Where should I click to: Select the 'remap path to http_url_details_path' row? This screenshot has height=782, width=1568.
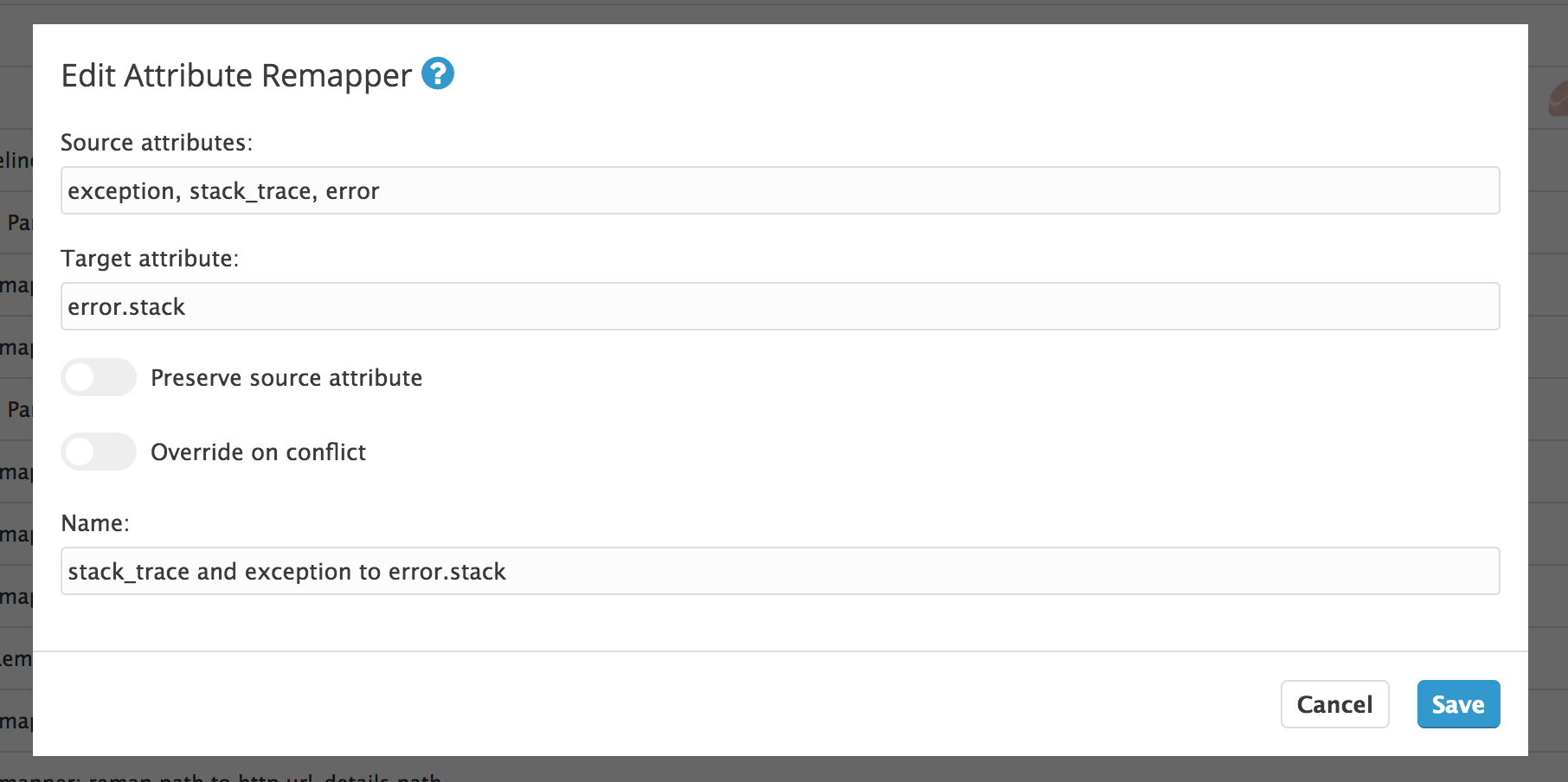click(216, 777)
